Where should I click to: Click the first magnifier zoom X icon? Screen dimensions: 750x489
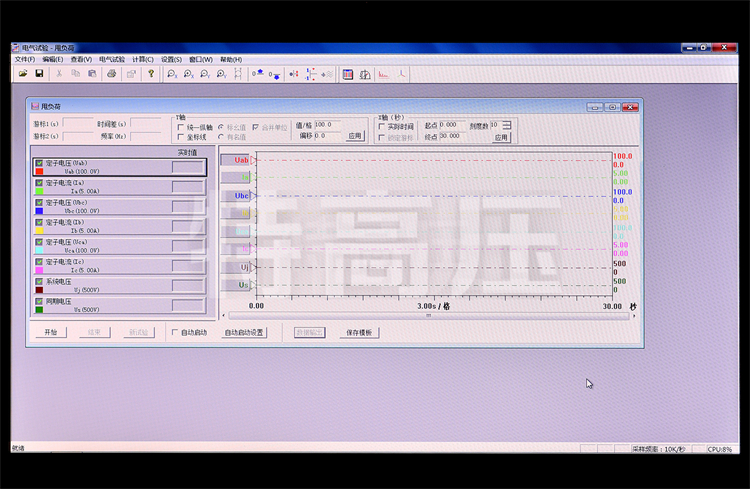172,74
